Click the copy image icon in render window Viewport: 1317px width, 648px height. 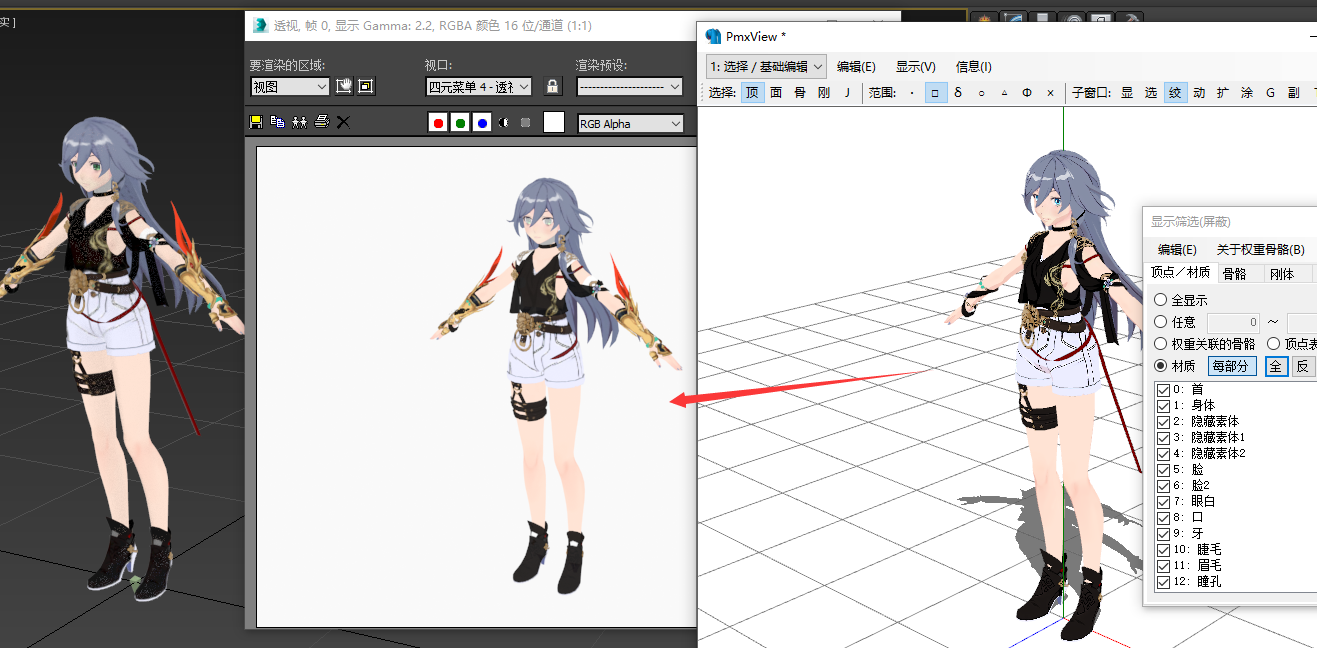pyautogui.click(x=277, y=121)
